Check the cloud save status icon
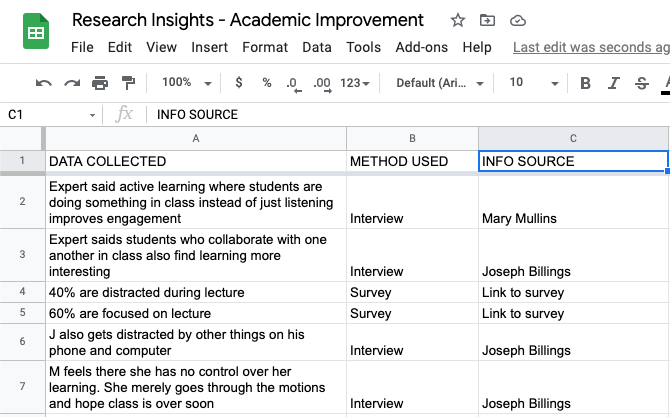The width and height of the screenshot is (670, 417). coord(517,21)
